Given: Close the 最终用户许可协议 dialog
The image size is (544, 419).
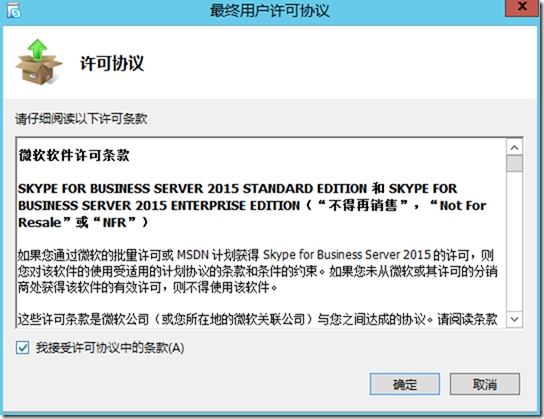Looking at the screenshot, I should point(521,7).
